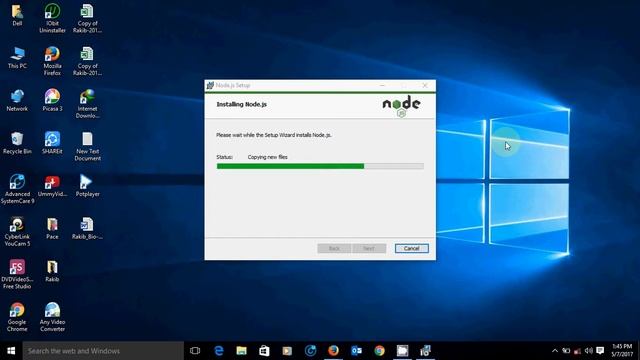Open Outlook from the taskbar
The image size is (640, 360).
click(x=356, y=351)
